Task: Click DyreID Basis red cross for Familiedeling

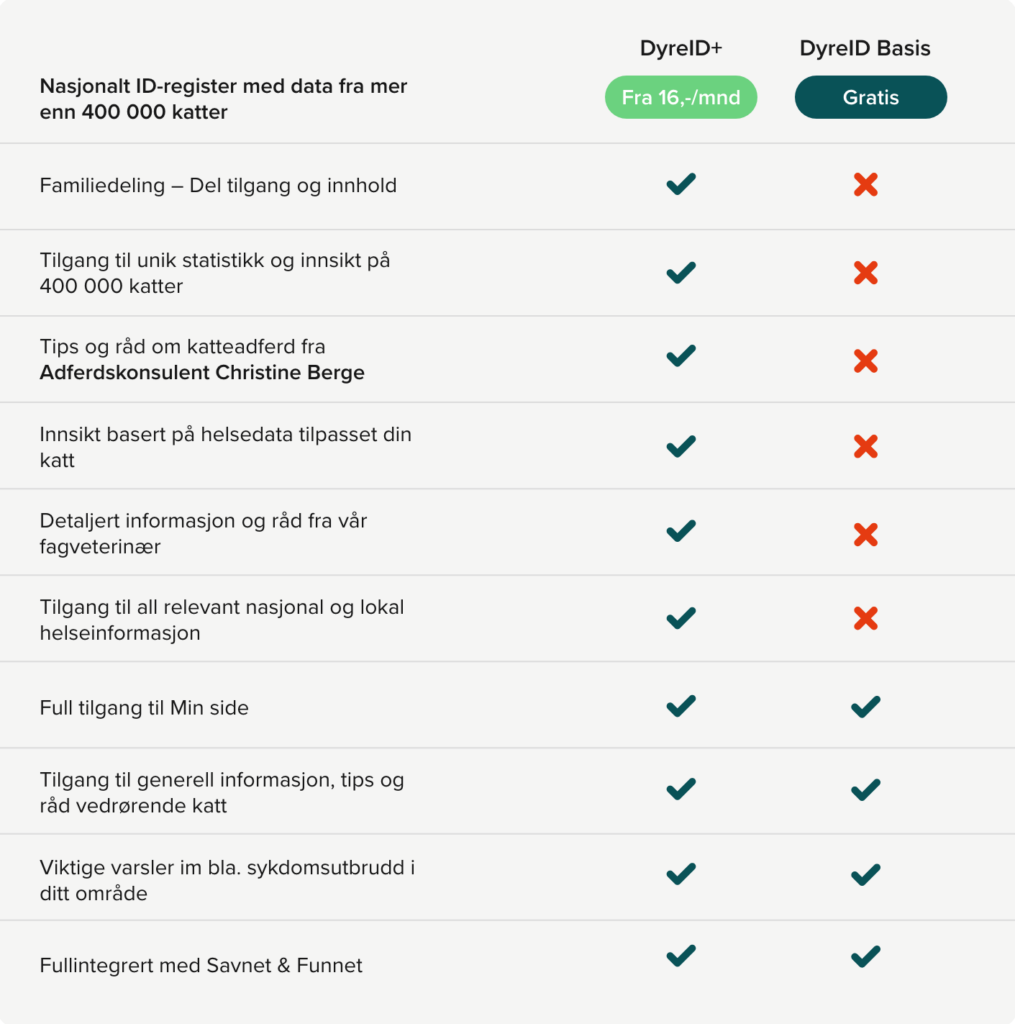Action: pyautogui.click(x=866, y=184)
